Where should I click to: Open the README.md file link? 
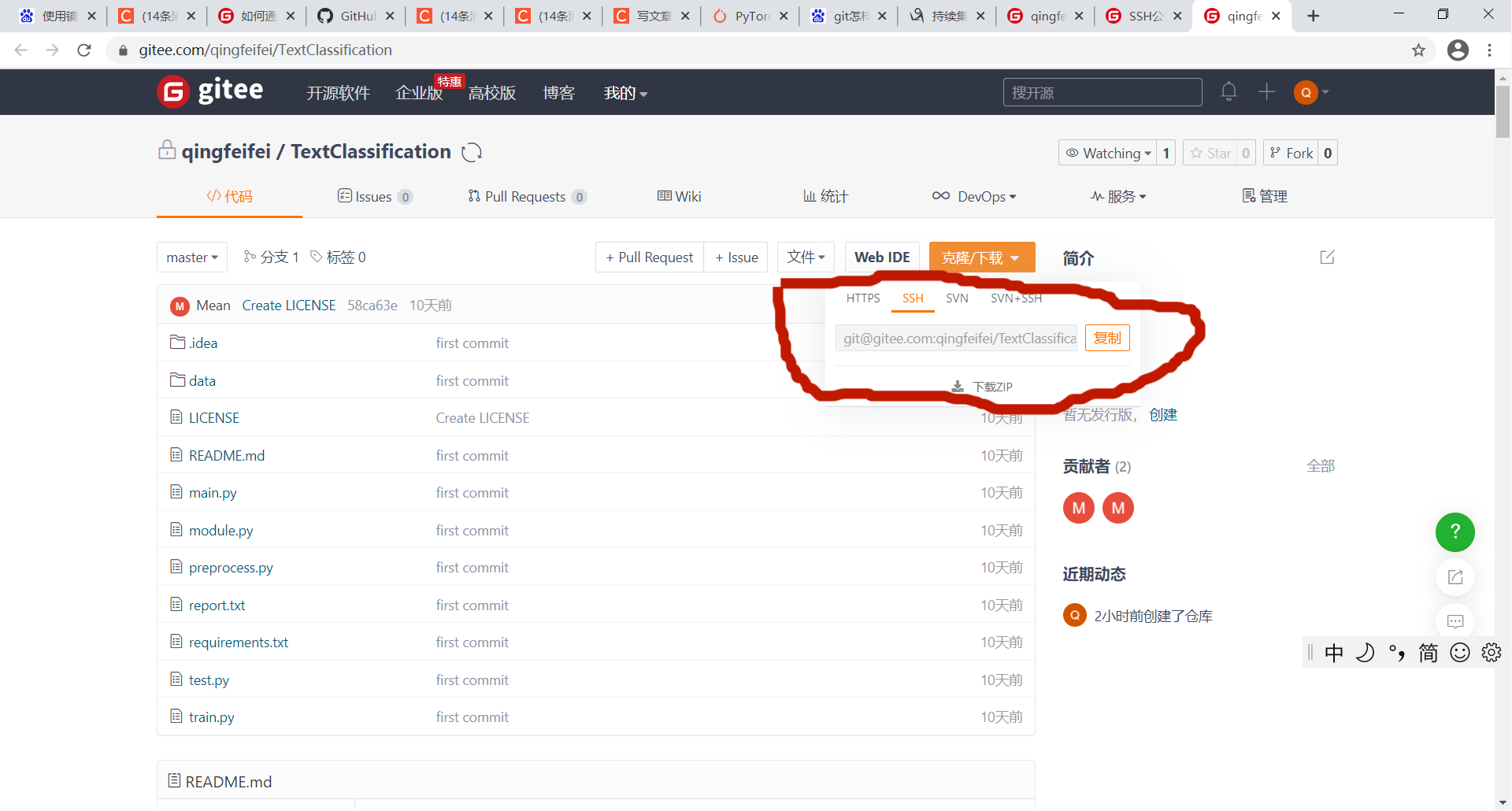[226, 455]
